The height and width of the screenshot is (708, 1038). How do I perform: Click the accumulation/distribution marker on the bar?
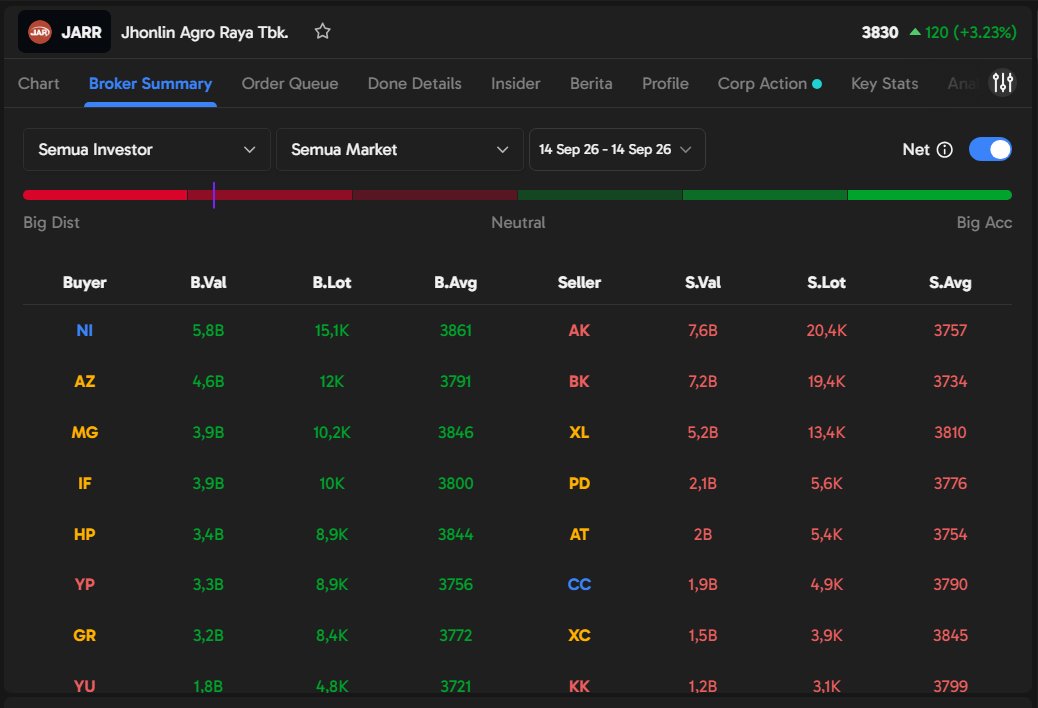pos(214,195)
